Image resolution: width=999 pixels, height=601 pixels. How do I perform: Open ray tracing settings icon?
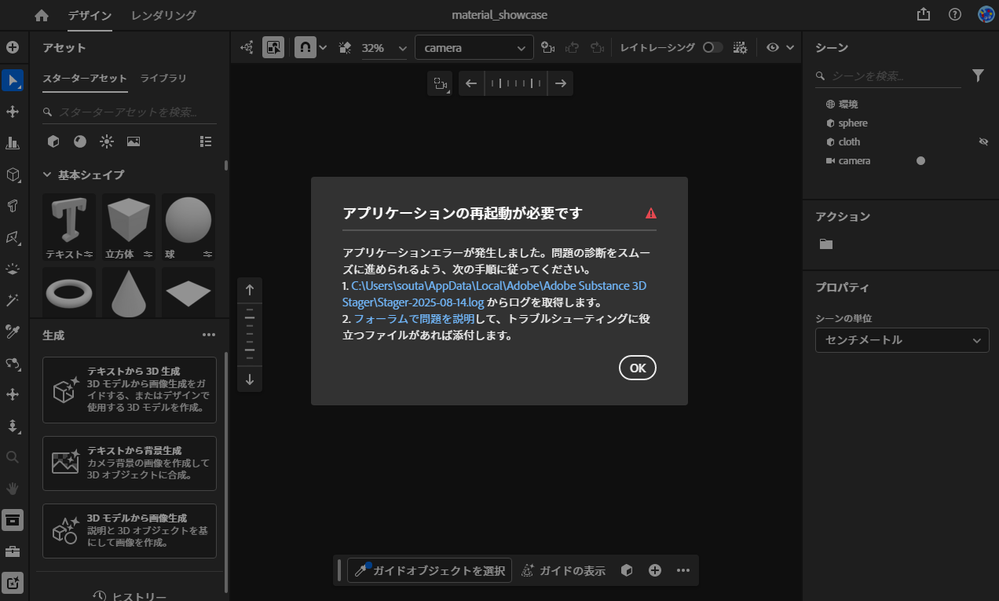(x=740, y=48)
